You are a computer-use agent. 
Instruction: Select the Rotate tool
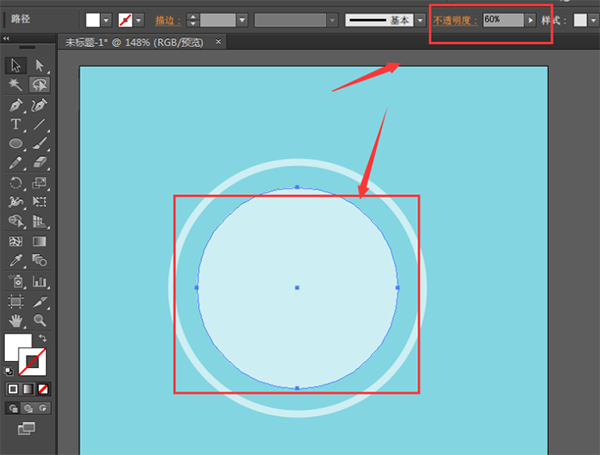pos(16,183)
